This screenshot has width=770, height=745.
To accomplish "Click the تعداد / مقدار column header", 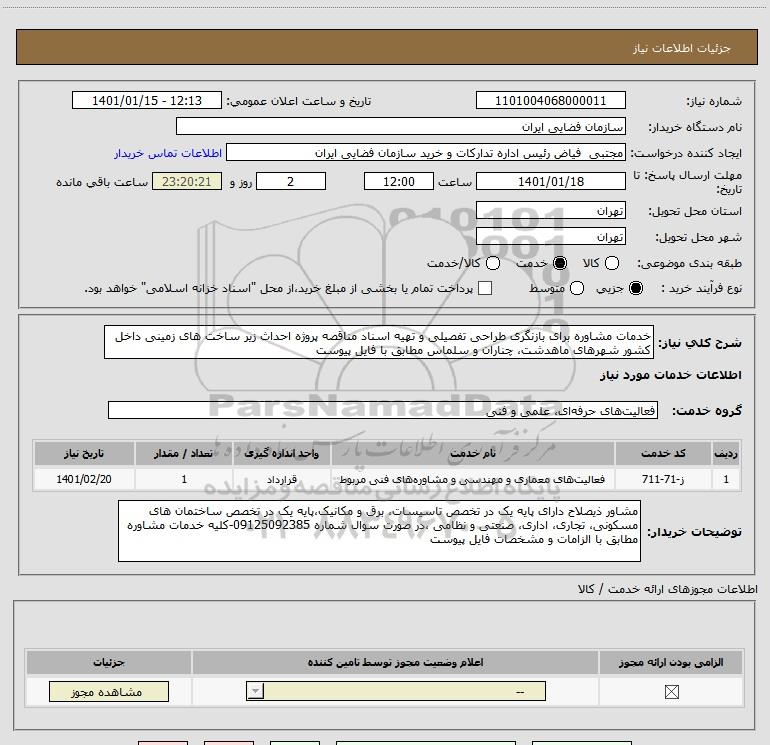I will 184,453.
